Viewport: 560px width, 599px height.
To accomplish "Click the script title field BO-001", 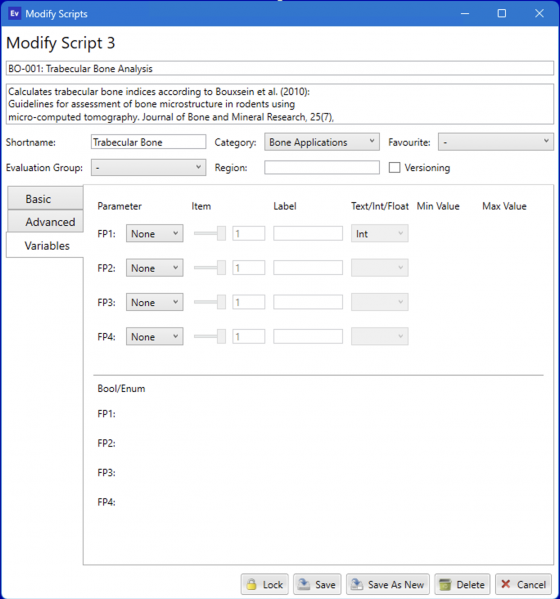I will coord(280,68).
